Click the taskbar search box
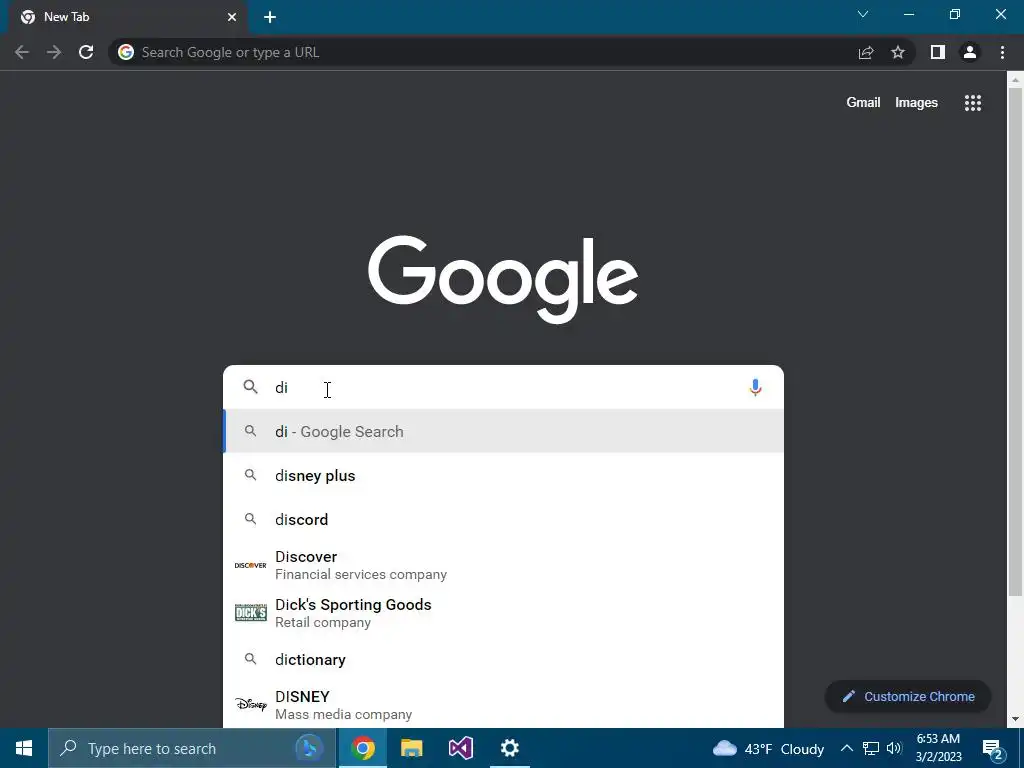Image resolution: width=1024 pixels, height=768 pixels. click(x=193, y=748)
